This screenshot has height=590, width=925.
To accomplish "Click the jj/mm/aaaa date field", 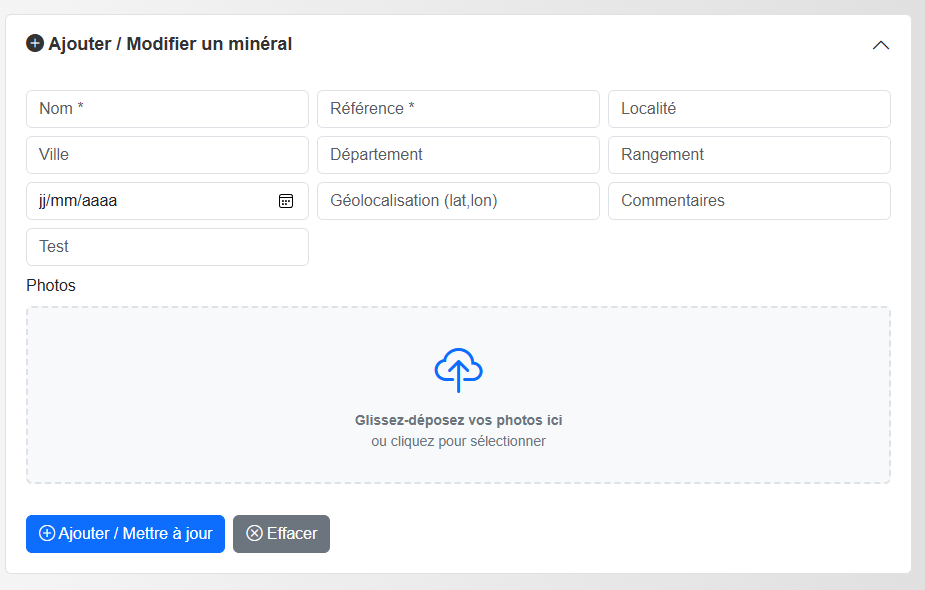I will [150, 201].
